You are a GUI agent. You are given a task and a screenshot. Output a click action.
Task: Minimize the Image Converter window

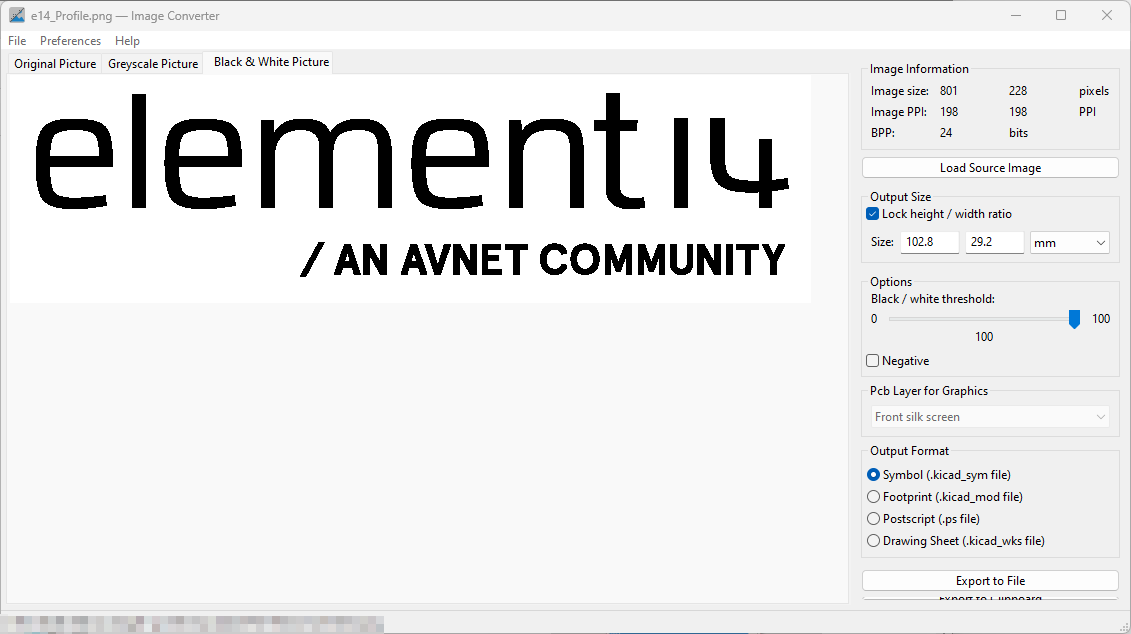1016,15
